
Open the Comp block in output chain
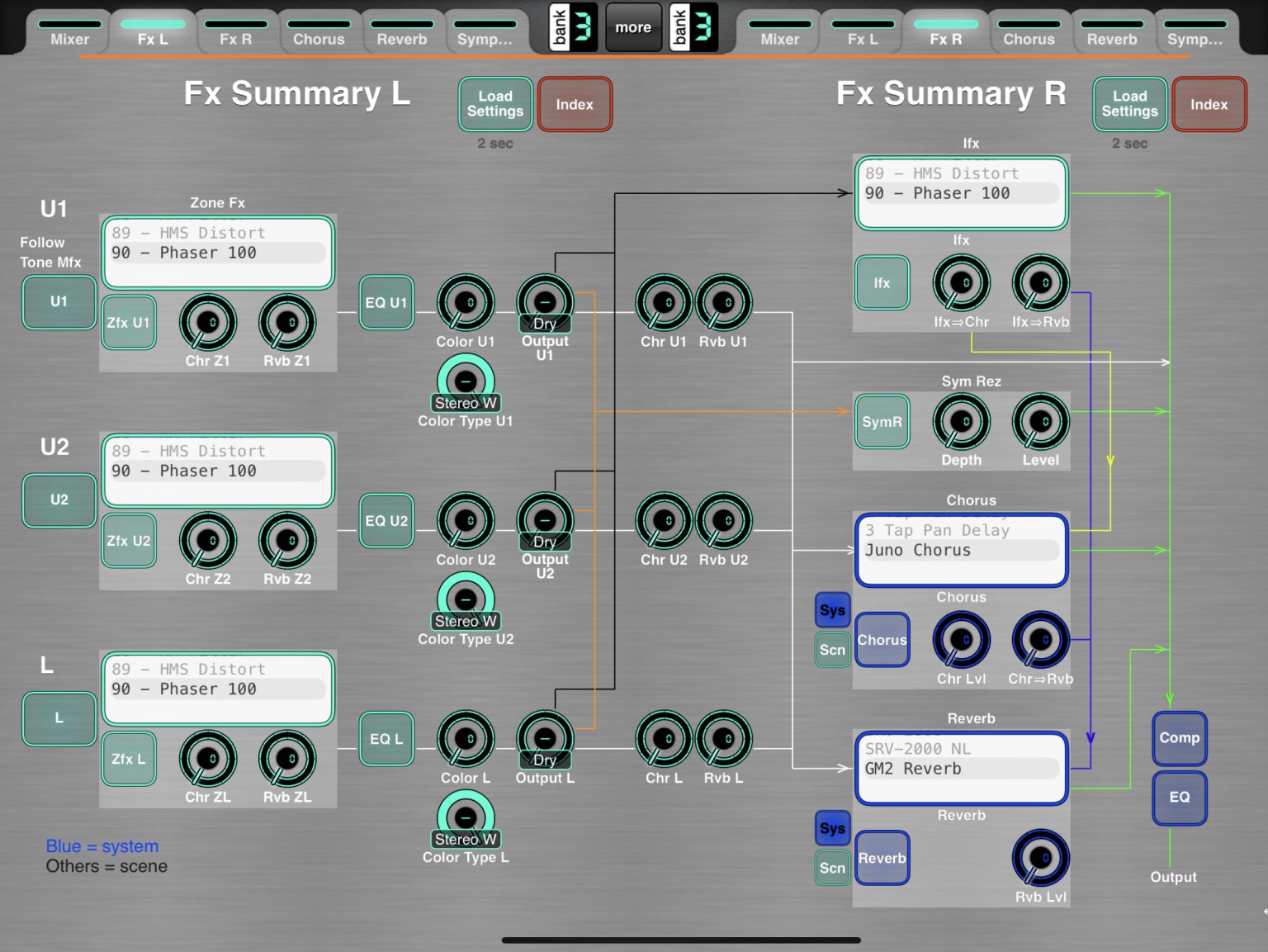pos(1179,738)
